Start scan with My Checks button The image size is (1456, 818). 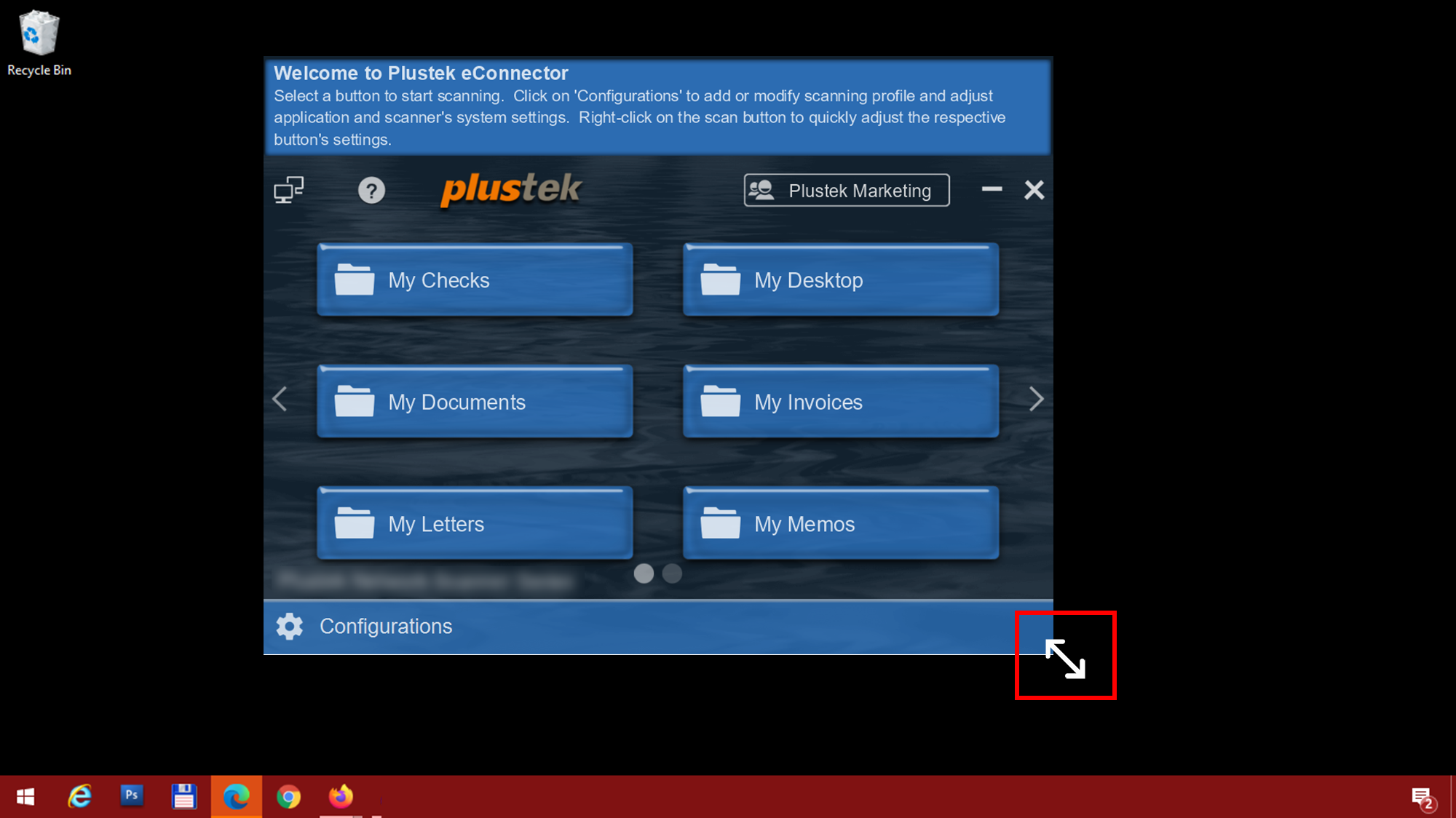tap(475, 280)
